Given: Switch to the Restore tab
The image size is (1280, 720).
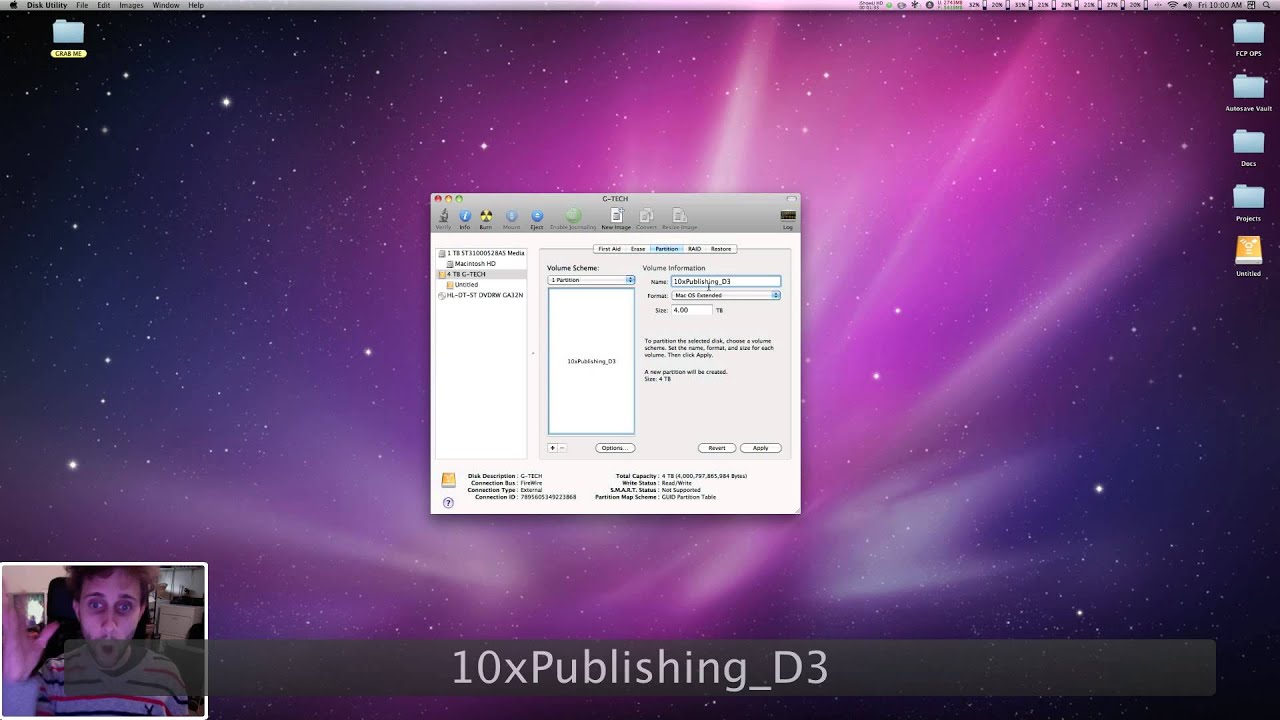Looking at the screenshot, I should (721, 249).
